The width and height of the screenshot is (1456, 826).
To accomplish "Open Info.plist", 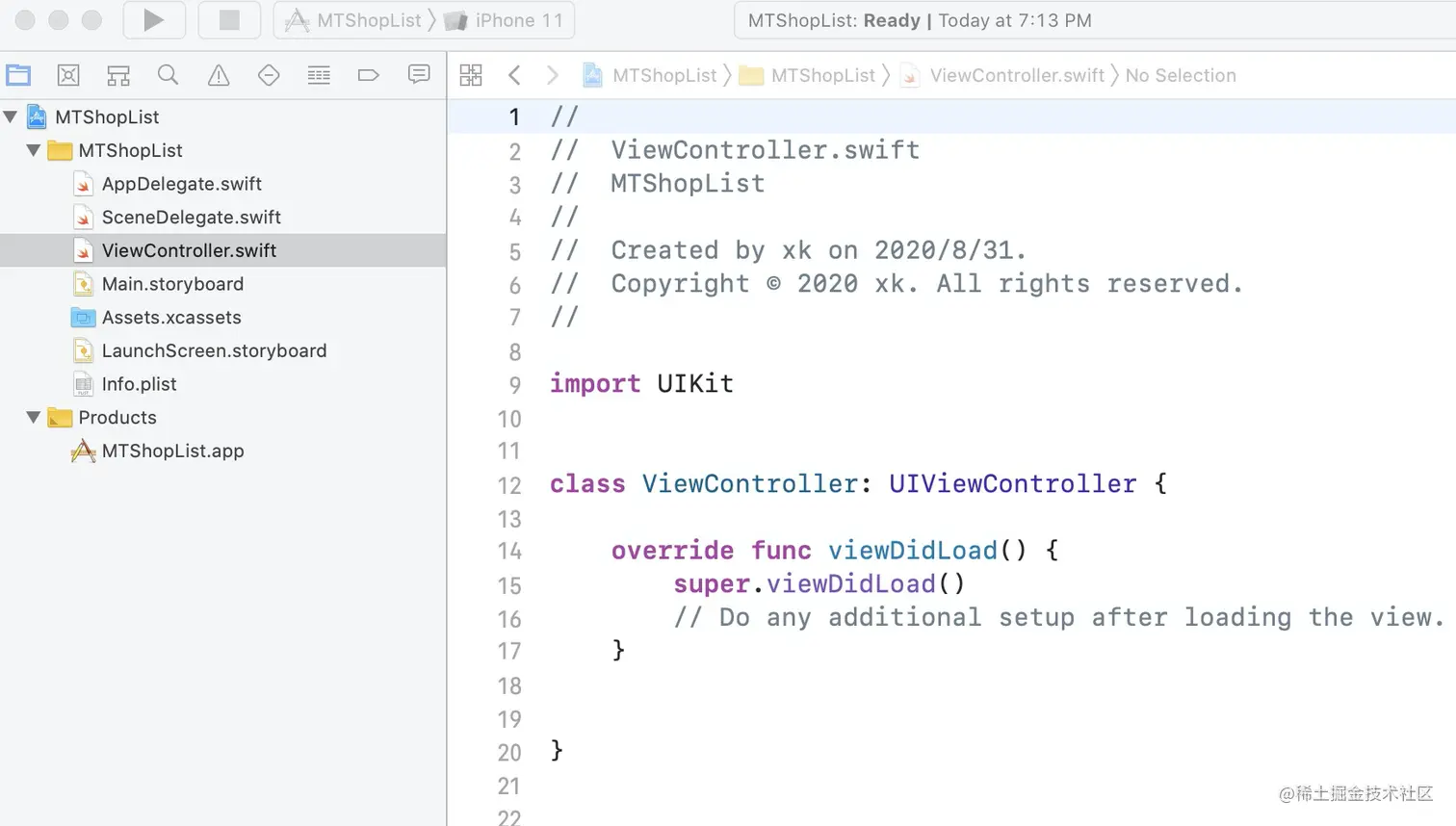I will pos(140,384).
